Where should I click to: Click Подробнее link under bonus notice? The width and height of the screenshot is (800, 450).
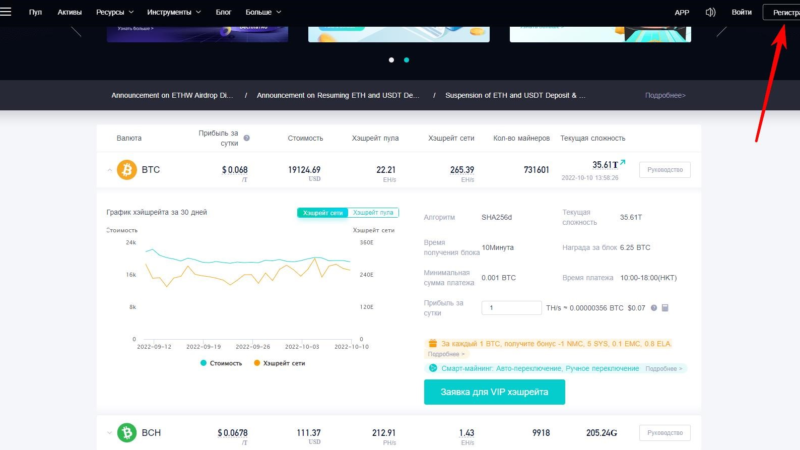tap(446, 354)
